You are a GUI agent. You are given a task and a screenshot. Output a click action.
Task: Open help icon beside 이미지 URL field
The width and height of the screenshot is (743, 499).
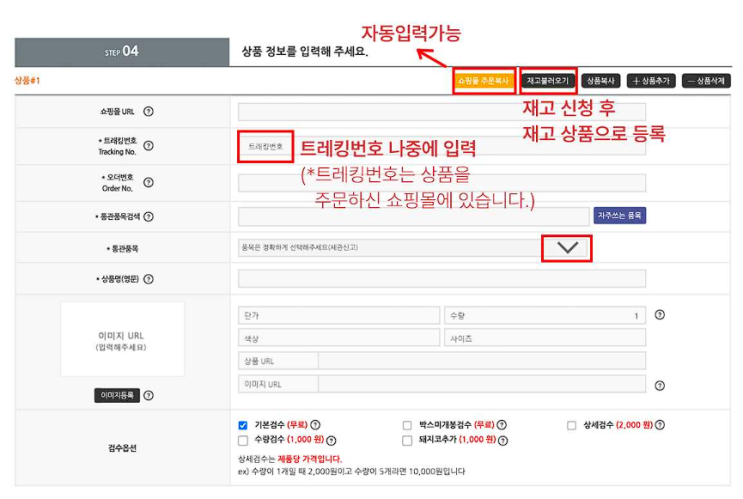660,386
